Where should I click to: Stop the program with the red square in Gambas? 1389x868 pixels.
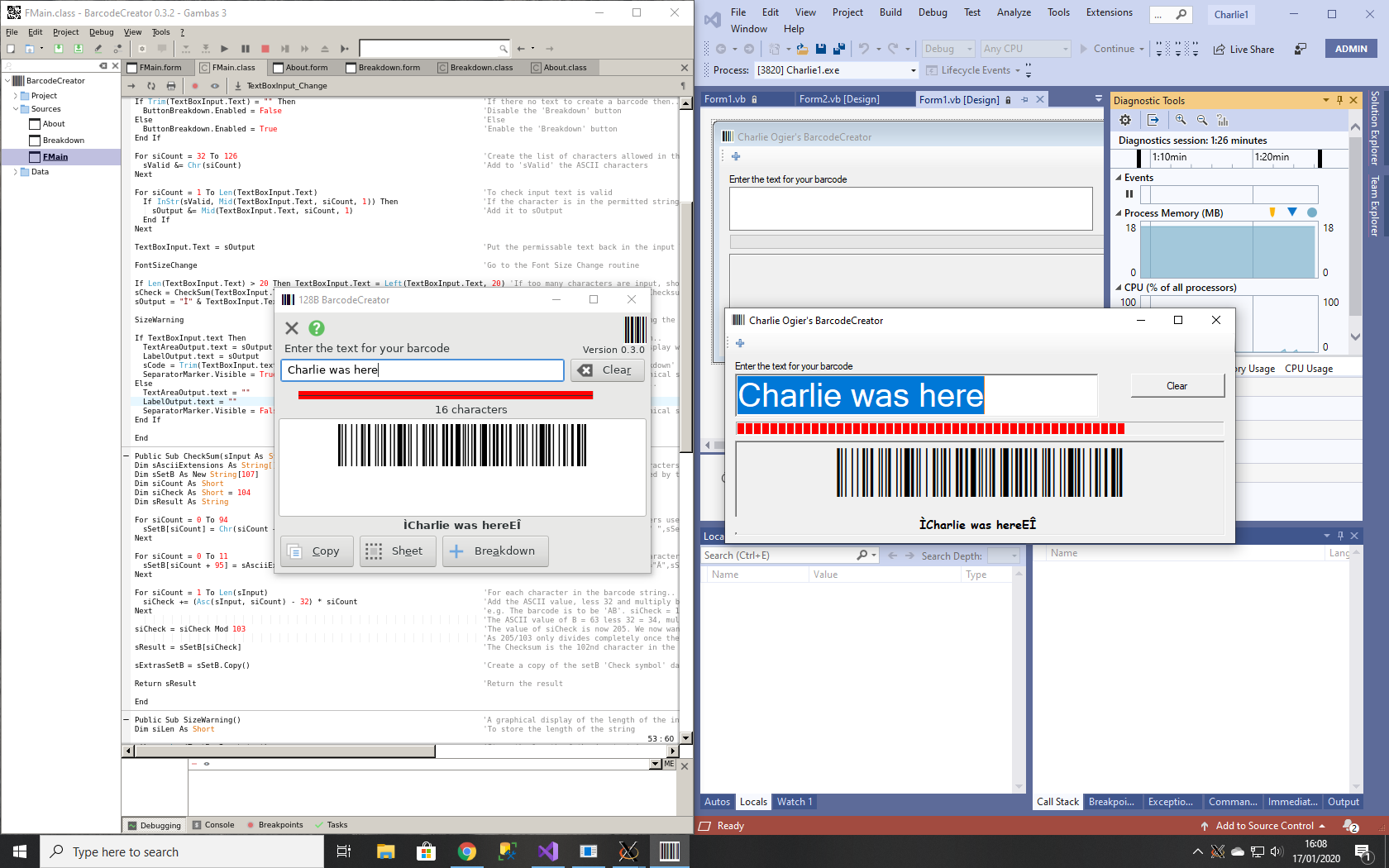point(265,49)
